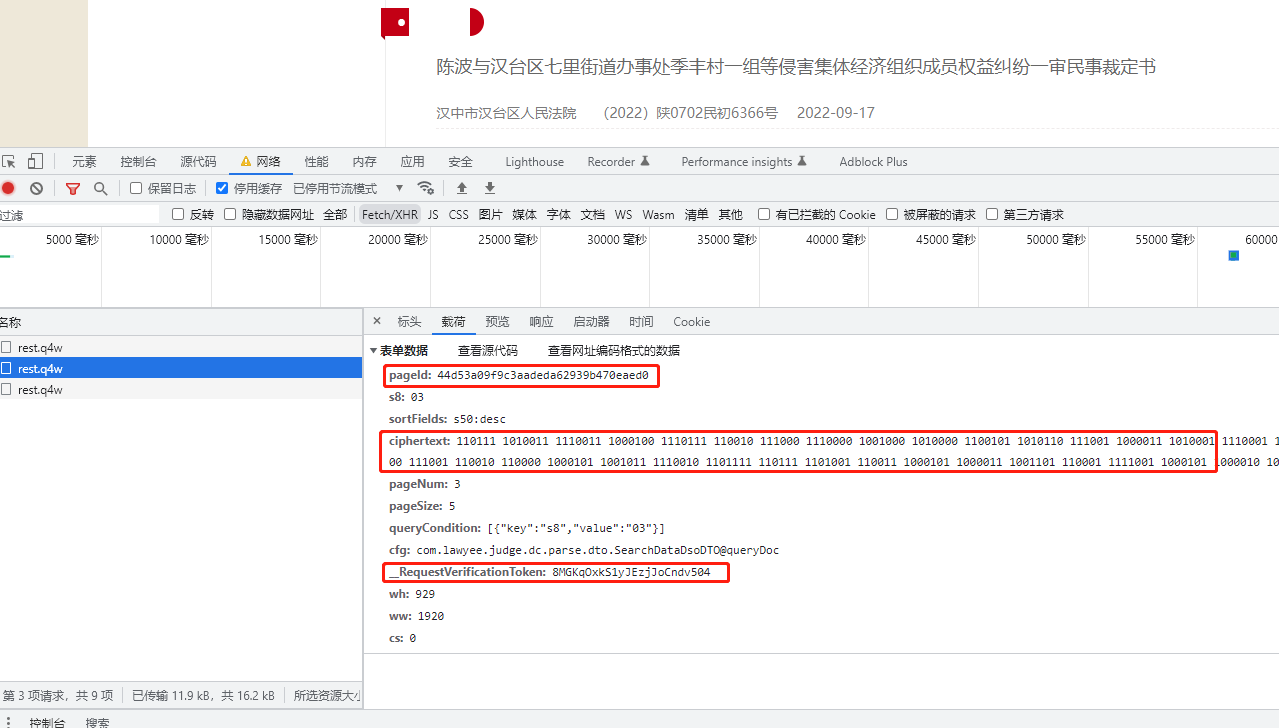Filter requests by 媒体 type

click(x=524, y=214)
